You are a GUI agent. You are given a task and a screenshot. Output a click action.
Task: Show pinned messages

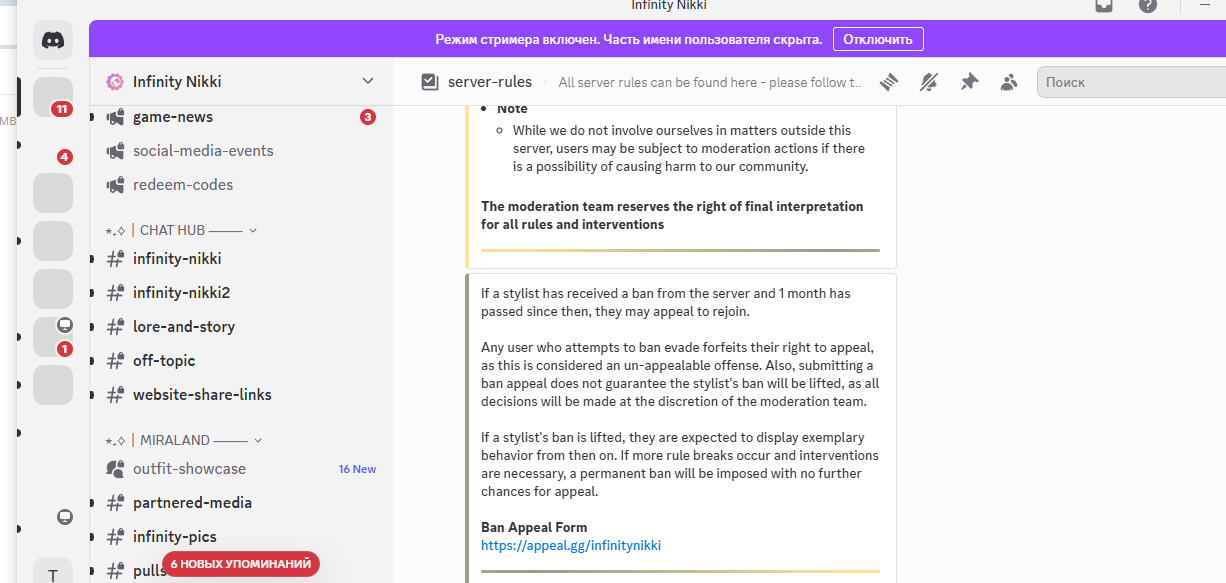tap(969, 82)
